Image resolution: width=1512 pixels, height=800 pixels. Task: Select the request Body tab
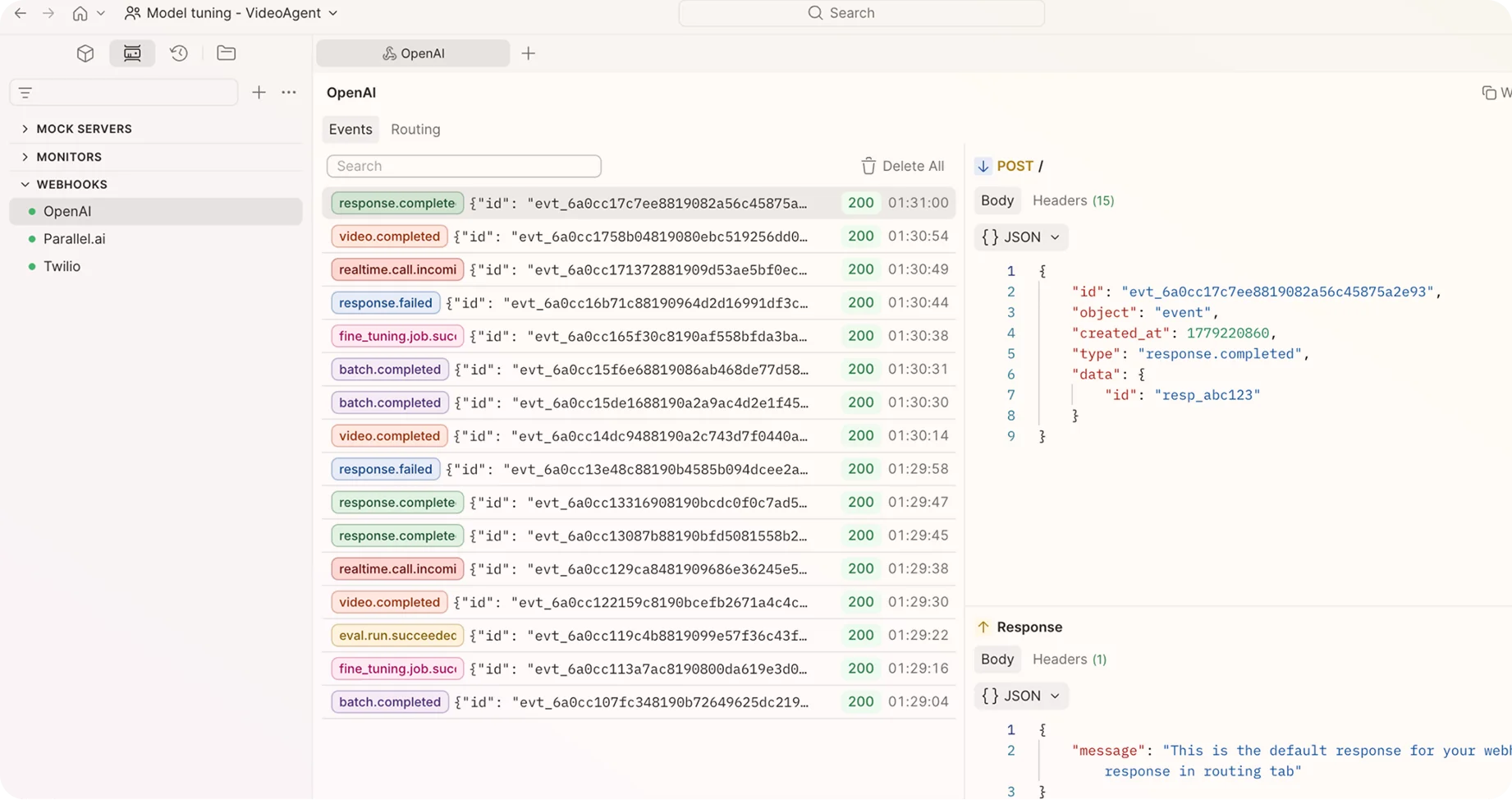[x=997, y=200]
